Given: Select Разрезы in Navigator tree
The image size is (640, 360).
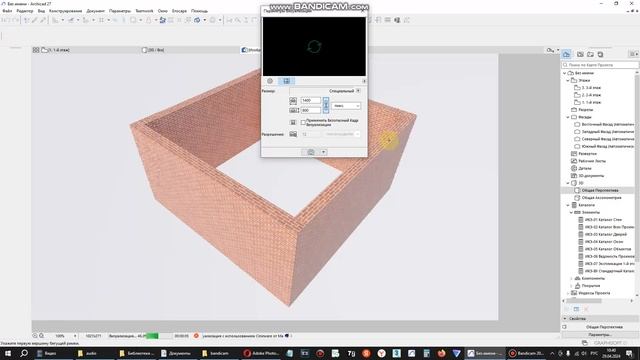Looking at the screenshot, I should coord(582,110).
